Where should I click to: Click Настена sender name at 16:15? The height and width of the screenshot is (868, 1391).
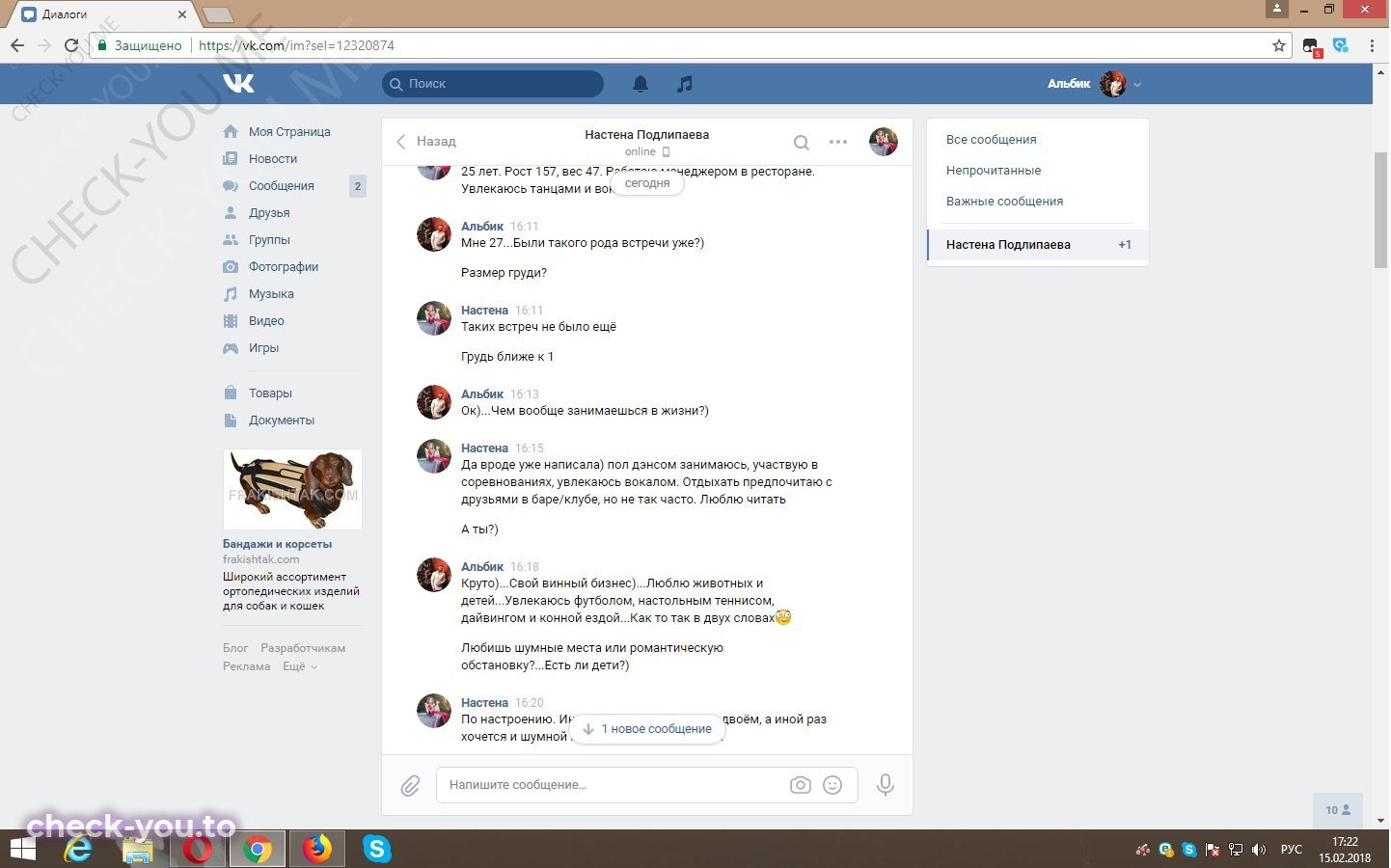[484, 448]
